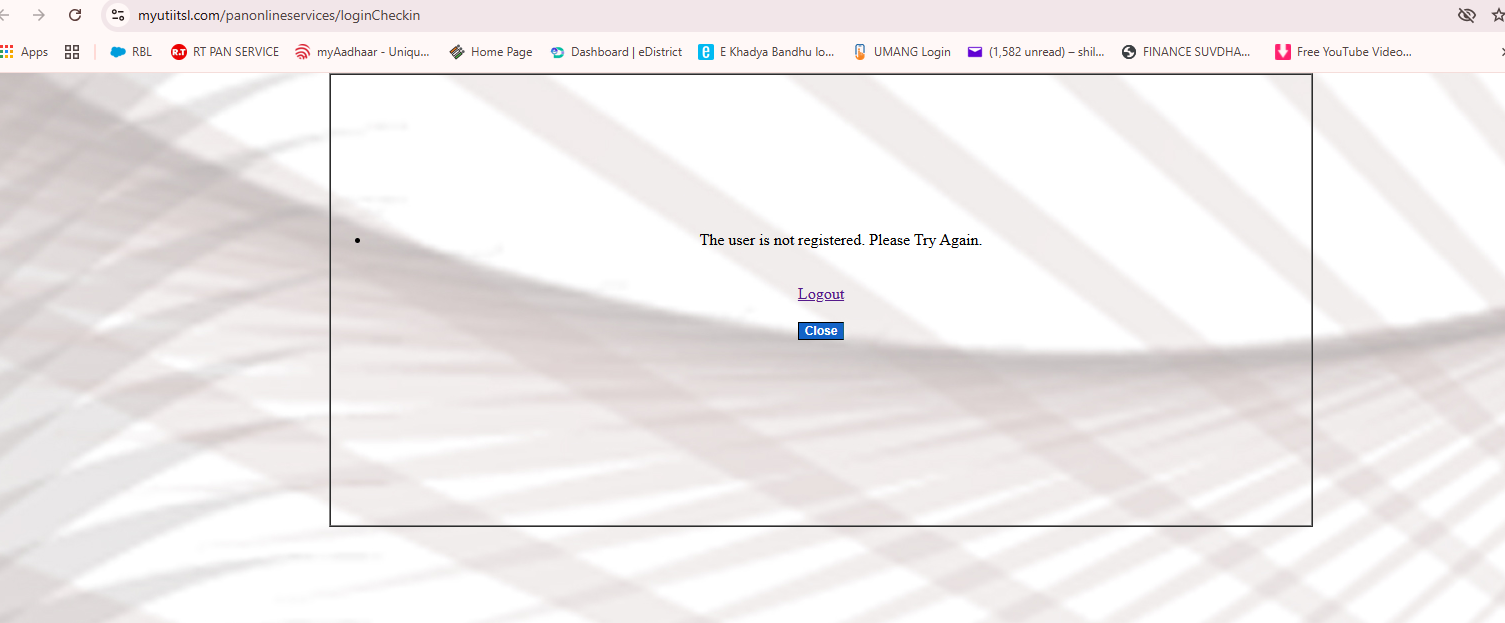This screenshot has width=1505, height=623.
Task: Open the Home Page bookmark
Action: tap(491, 52)
